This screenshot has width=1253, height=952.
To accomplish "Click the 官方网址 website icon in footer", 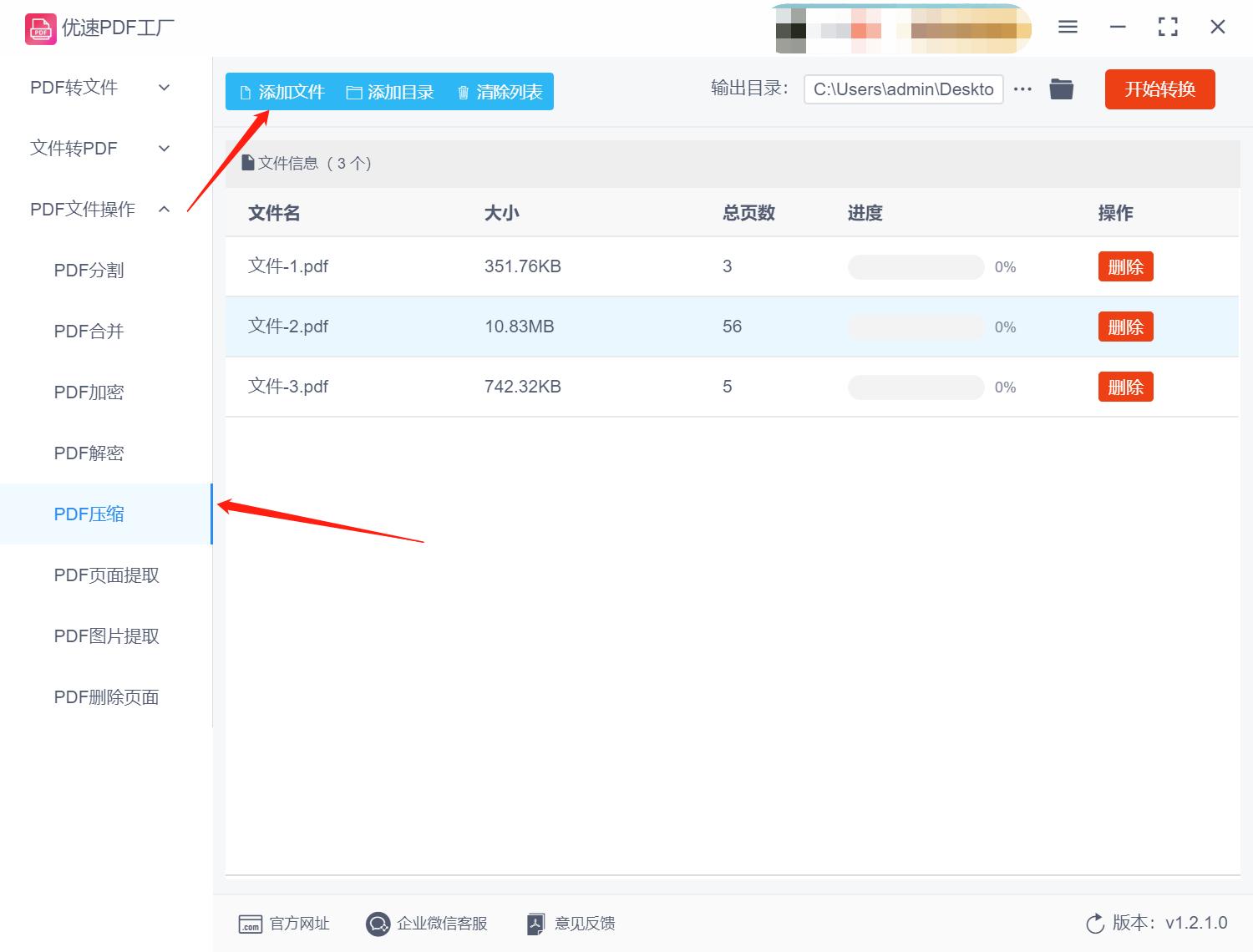I will [x=250, y=924].
